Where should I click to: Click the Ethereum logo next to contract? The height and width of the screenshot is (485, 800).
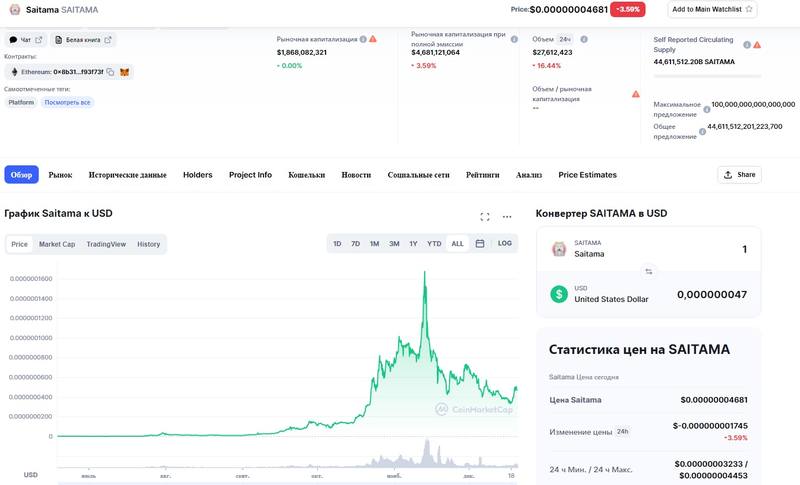click(x=14, y=72)
